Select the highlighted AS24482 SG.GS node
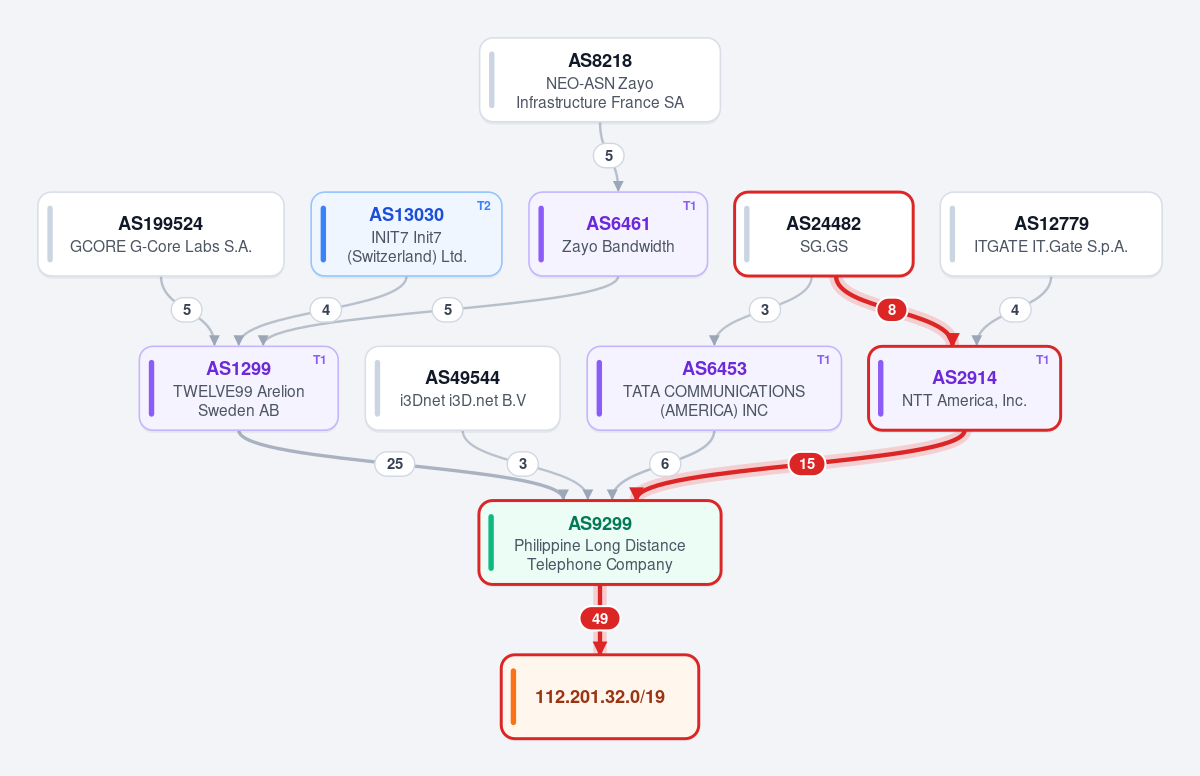The height and width of the screenshot is (776, 1200). 824,234
